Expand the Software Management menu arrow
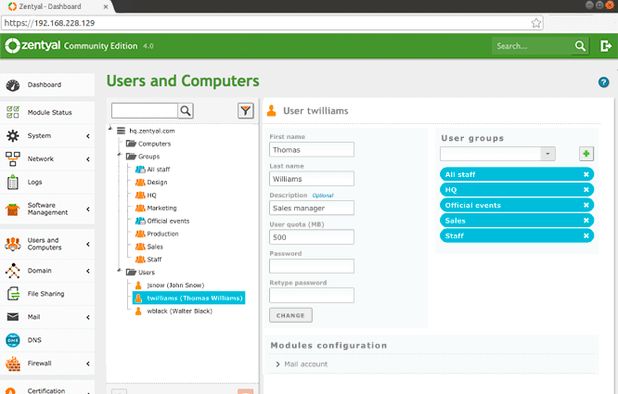Screen dimensions: 618x394 (88, 209)
